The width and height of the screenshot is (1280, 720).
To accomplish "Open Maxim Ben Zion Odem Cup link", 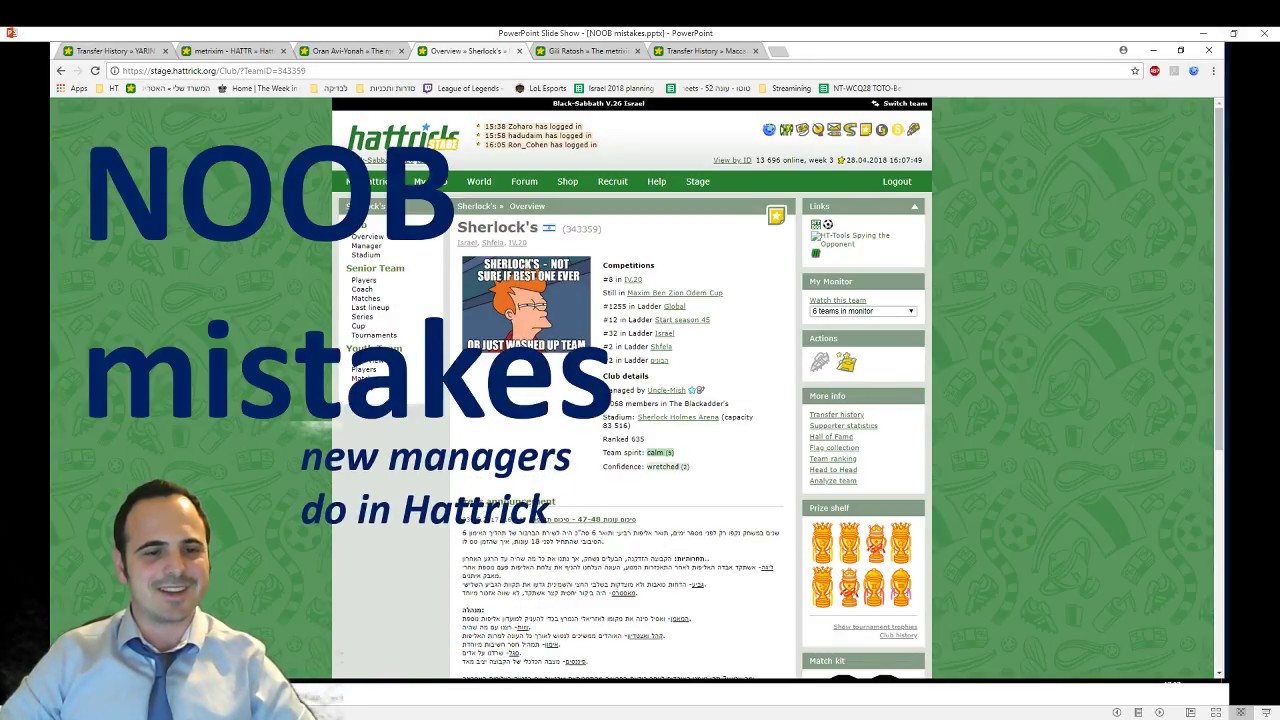I will point(675,293).
